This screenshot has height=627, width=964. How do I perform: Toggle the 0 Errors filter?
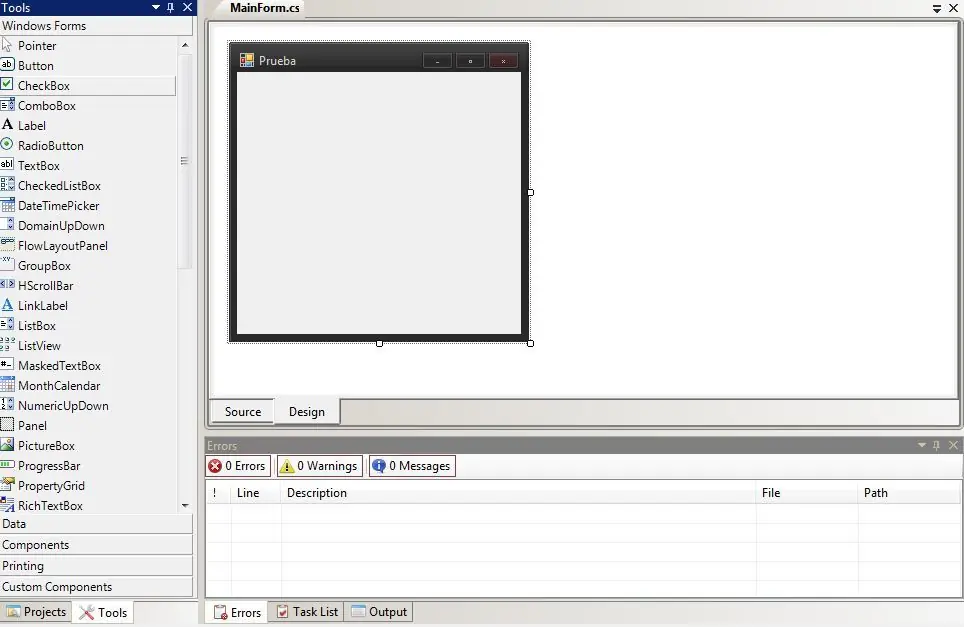coord(238,466)
